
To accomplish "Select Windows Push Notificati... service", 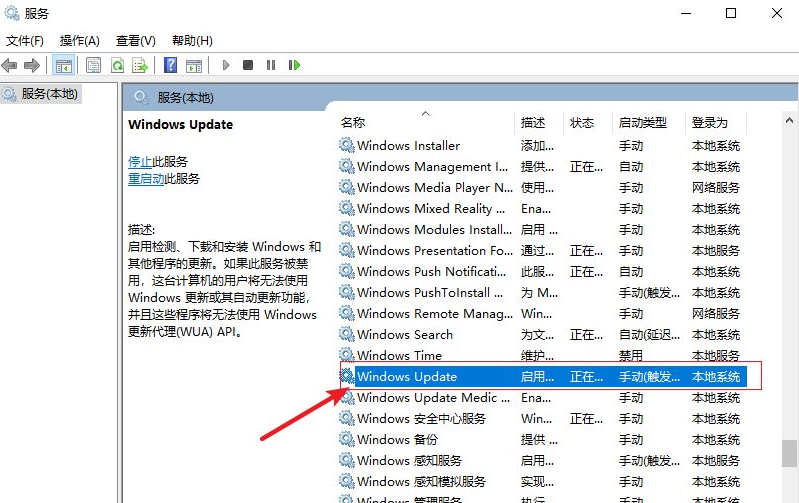I will 542,272.
